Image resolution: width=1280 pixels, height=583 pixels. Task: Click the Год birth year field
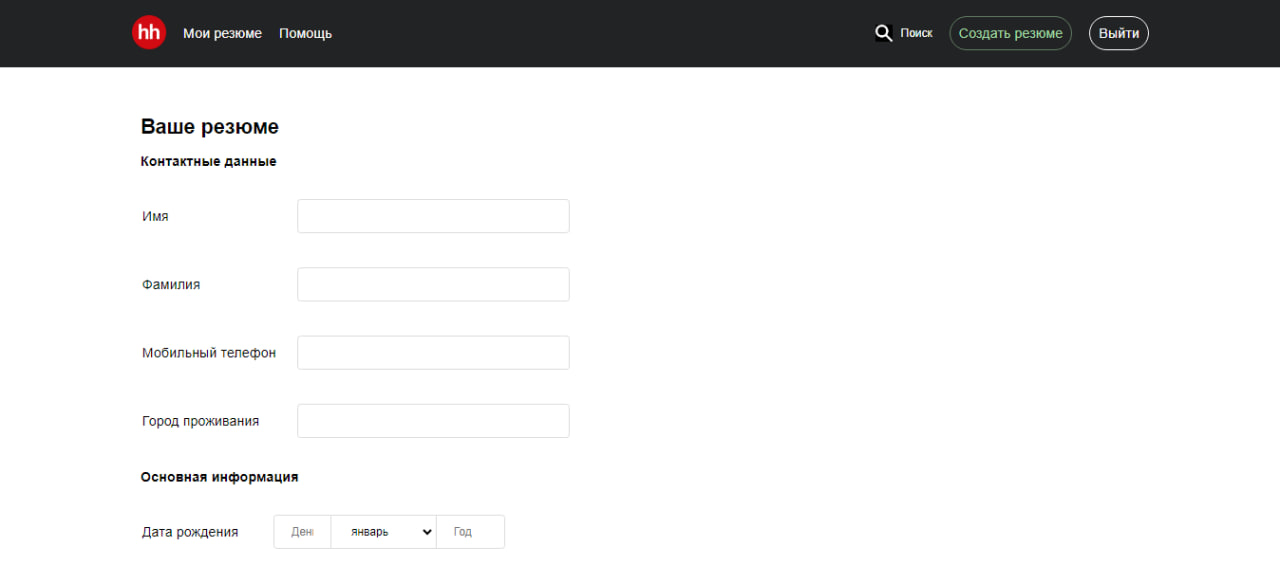click(x=470, y=532)
